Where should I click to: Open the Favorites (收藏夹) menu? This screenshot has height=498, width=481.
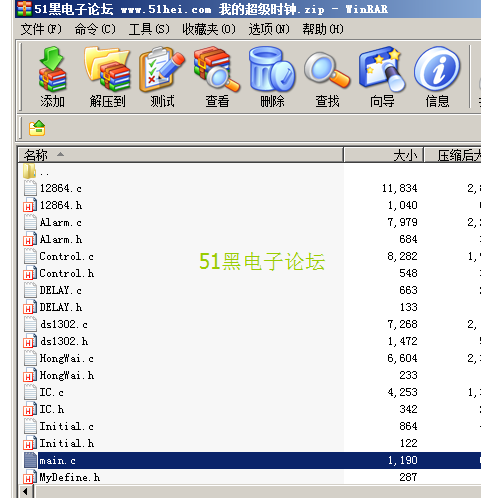pyautogui.click(x=209, y=29)
